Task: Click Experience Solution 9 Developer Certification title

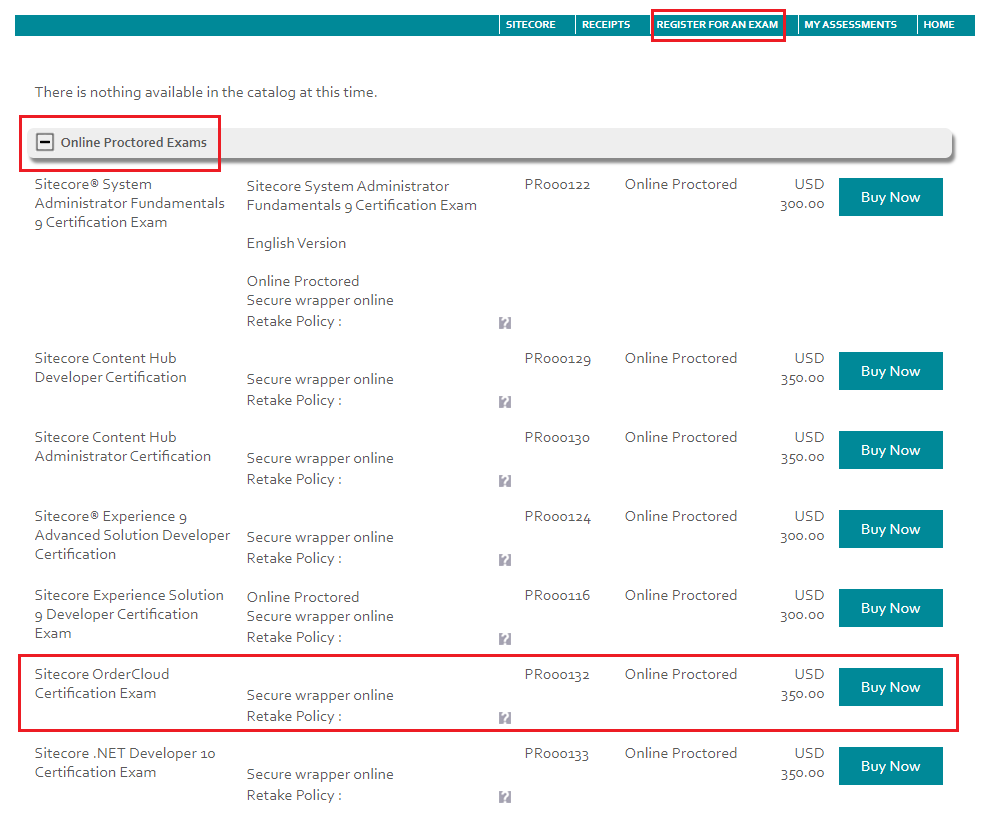Action: pos(129,614)
